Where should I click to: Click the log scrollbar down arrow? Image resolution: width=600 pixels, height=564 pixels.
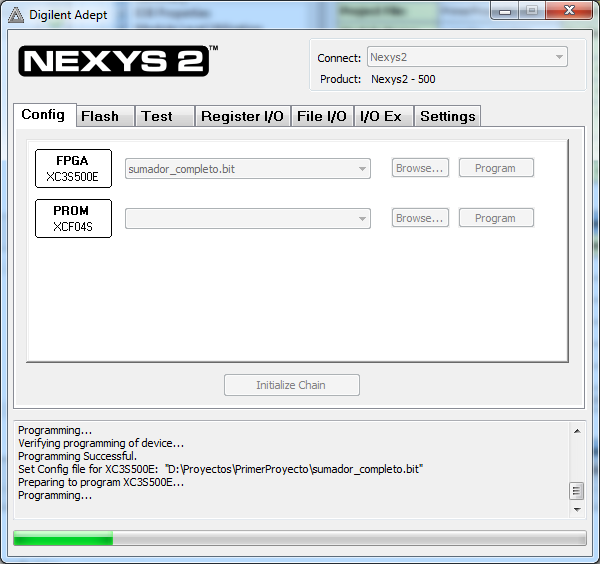click(x=577, y=510)
